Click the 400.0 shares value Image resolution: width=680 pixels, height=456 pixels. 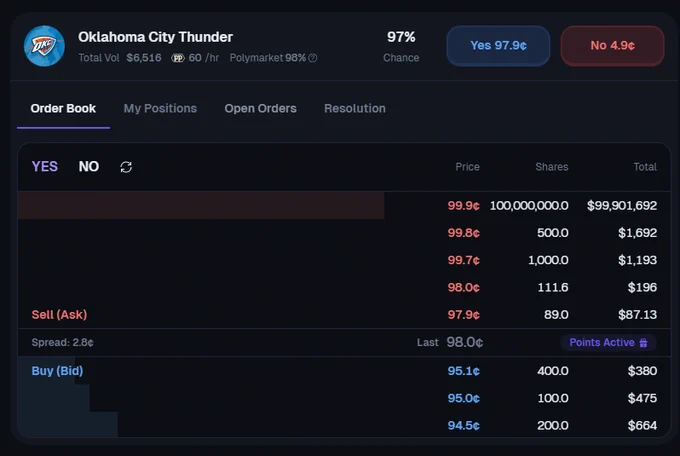552,371
